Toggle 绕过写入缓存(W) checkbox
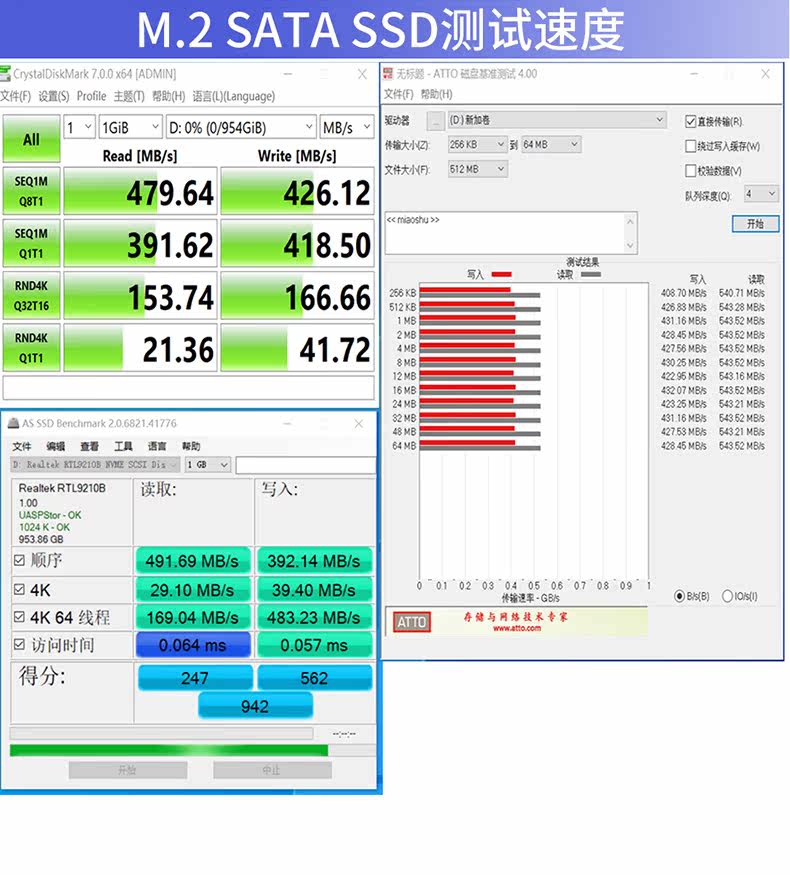This screenshot has height=875, width=790. (691, 146)
